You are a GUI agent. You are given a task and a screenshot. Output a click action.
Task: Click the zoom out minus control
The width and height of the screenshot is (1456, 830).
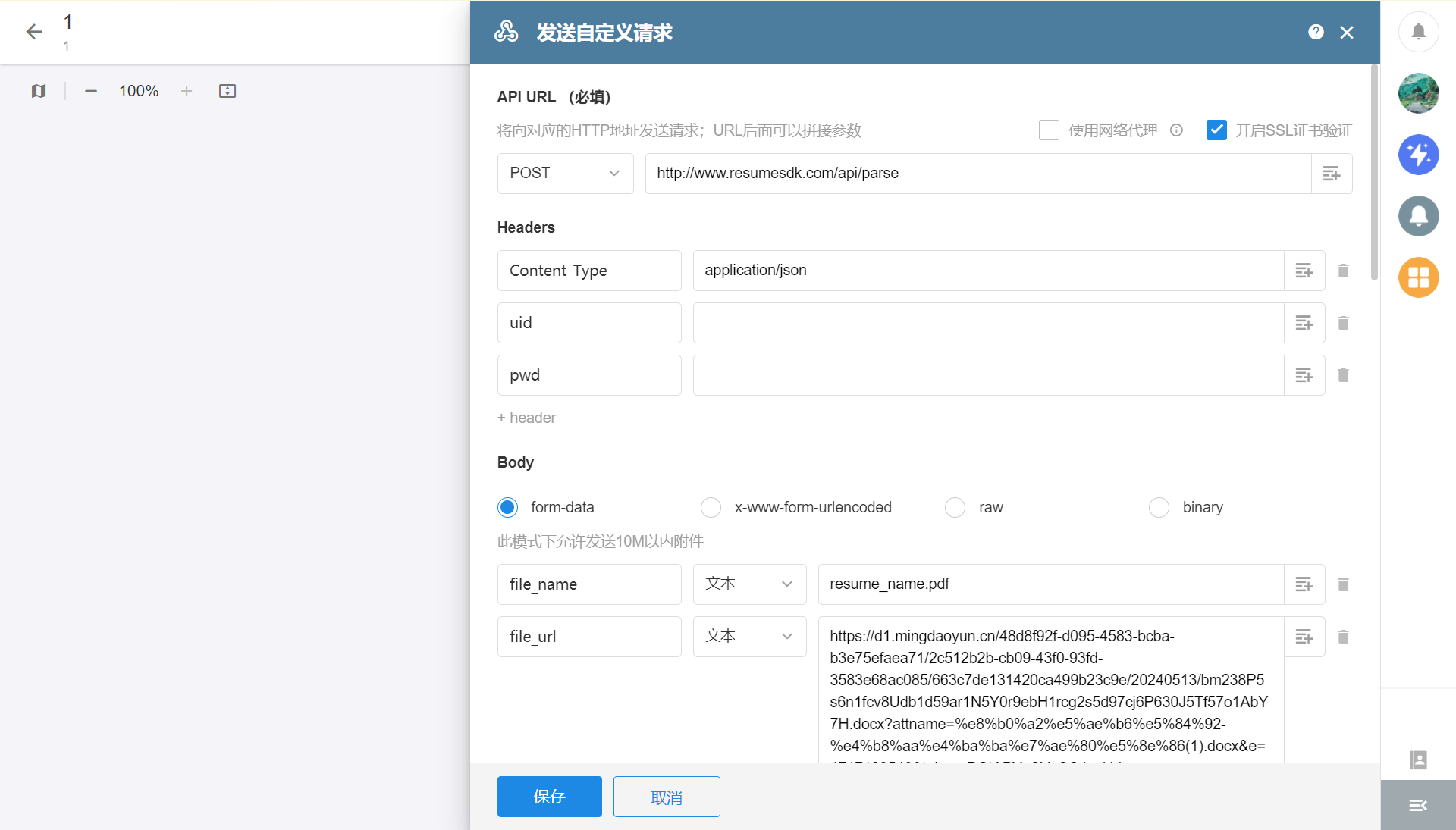[x=91, y=91]
